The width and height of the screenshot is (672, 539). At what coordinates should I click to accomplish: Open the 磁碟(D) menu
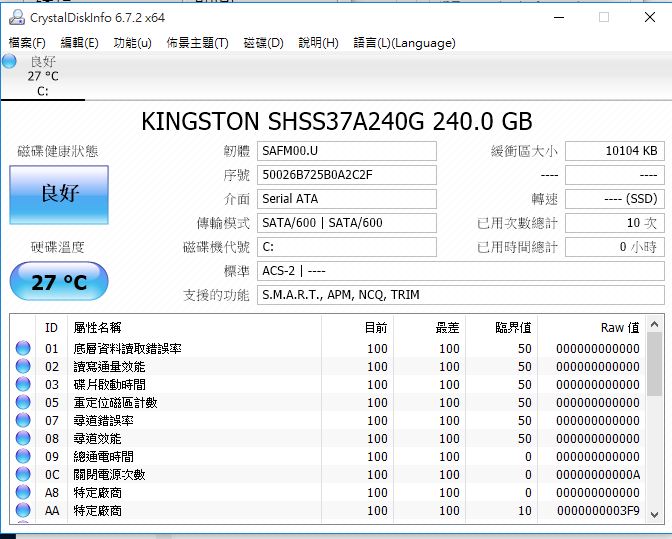coord(263,43)
